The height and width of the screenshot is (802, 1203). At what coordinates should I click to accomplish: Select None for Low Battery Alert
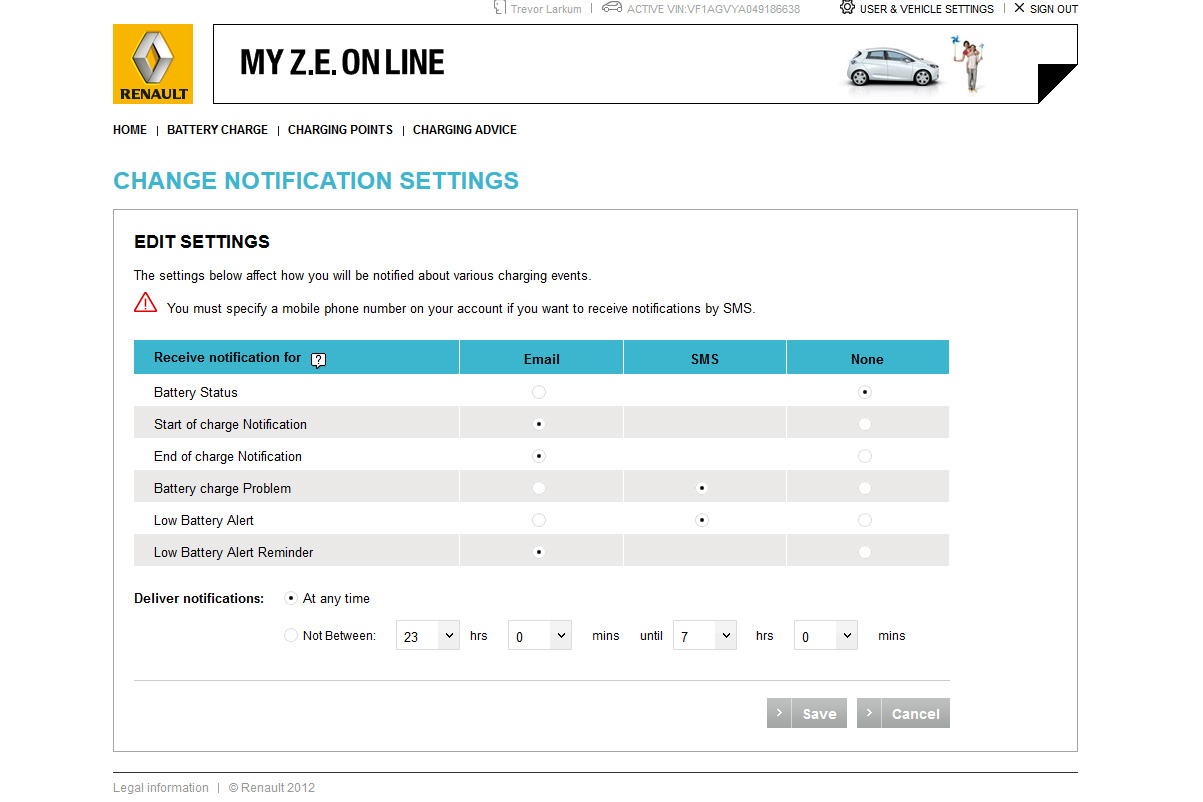(x=865, y=520)
